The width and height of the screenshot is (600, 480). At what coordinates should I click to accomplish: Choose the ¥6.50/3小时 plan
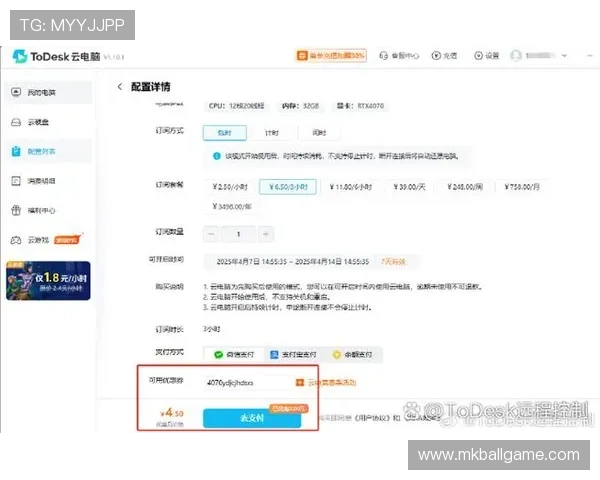pos(288,187)
